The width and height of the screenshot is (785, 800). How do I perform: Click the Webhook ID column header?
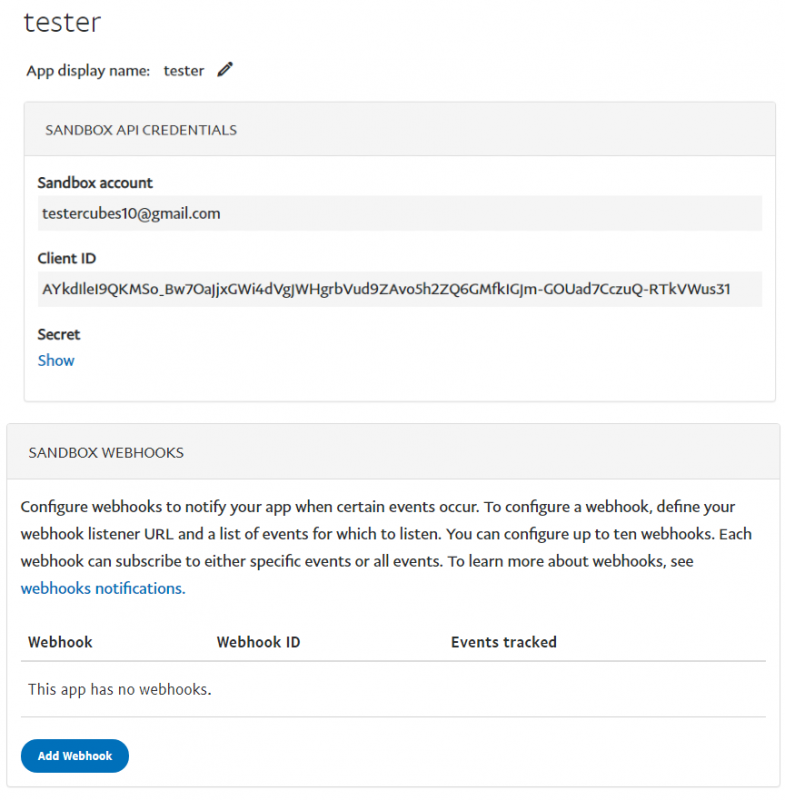click(258, 642)
